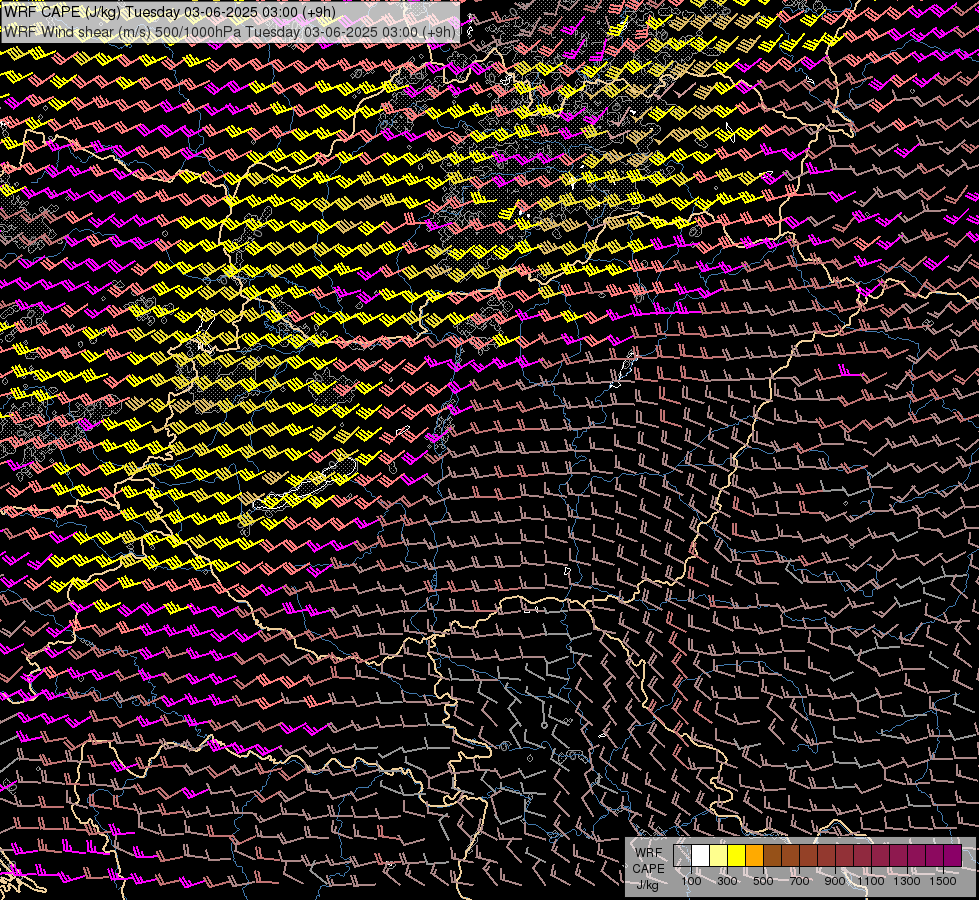The height and width of the screenshot is (900, 979).
Task: Click the legend value '1100'
Action: [870, 881]
